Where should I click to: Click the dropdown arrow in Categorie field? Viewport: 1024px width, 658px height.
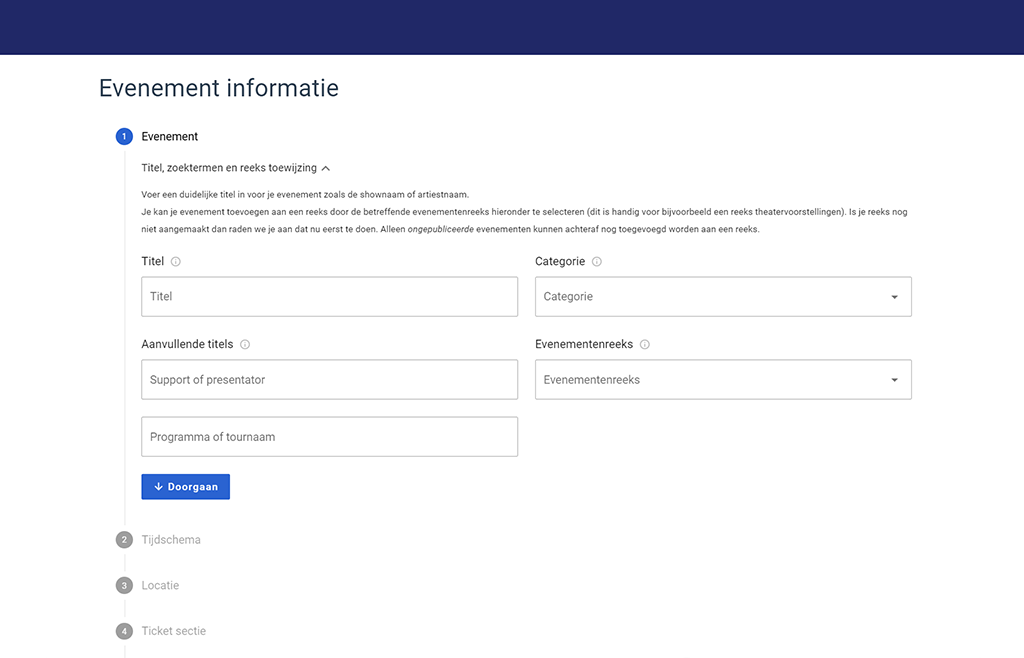point(894,297)
